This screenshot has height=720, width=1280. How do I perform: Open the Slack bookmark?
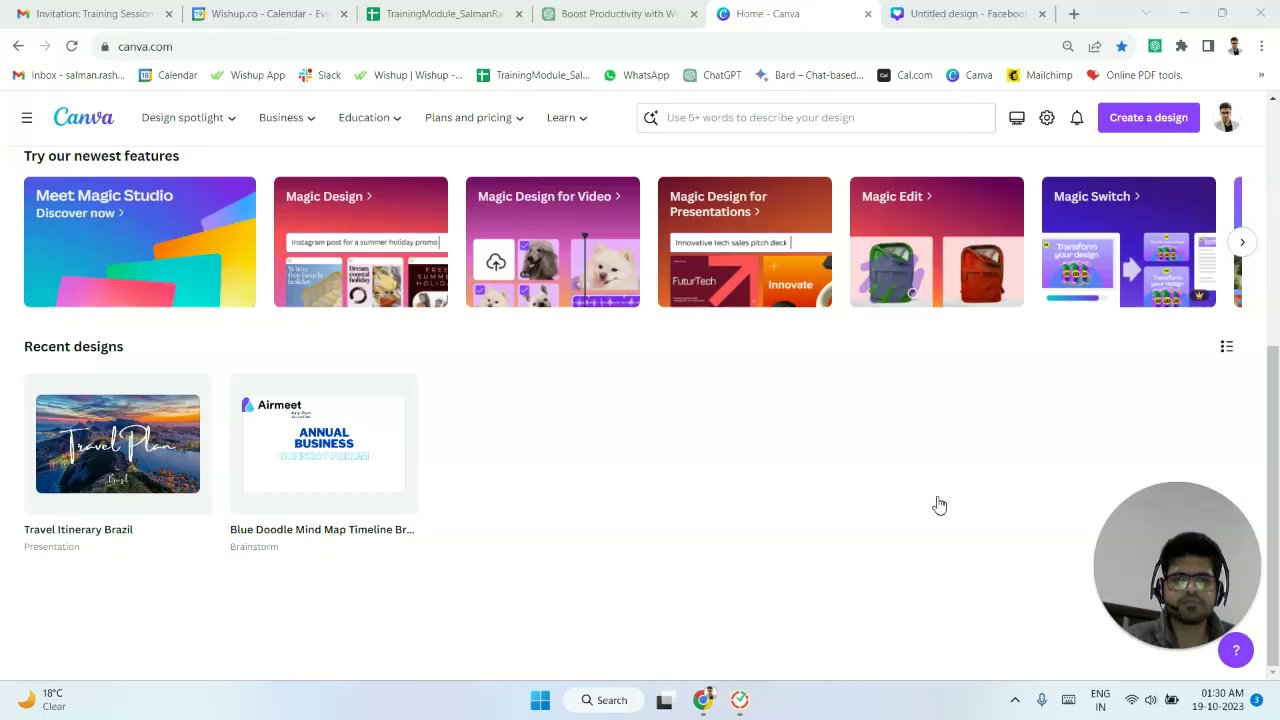pos(320,75)
